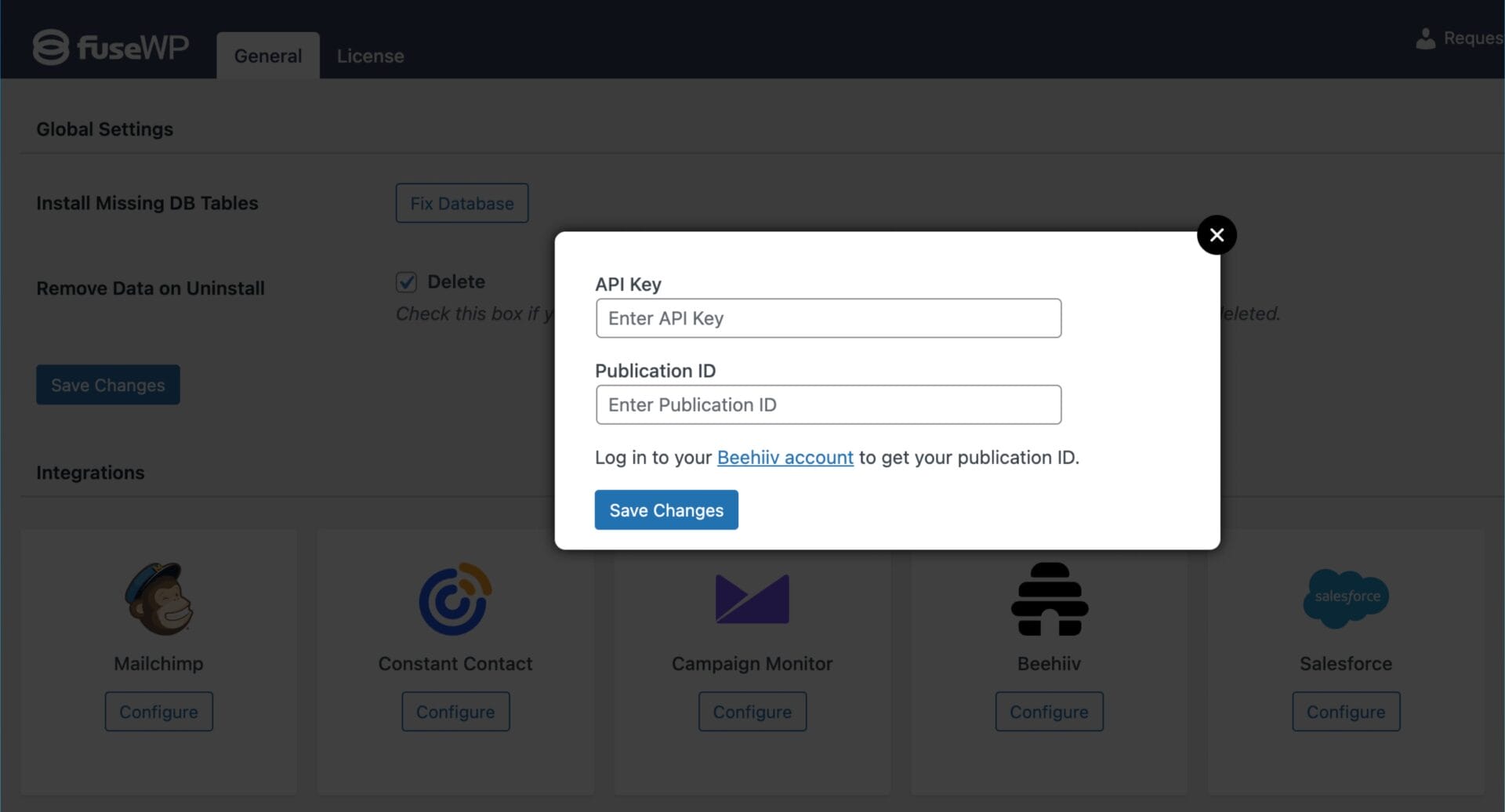Switch to the General tab
Viewport: 1505px width, 812px height.
(268, 56)
